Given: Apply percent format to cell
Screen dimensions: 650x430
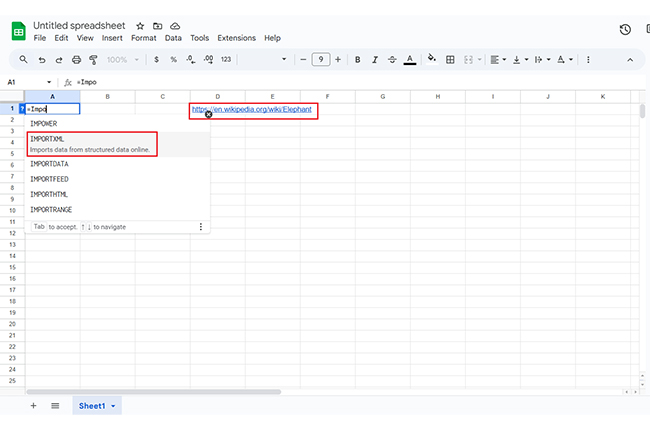Looking at the screenshot, I should click(x=174, y=60).
